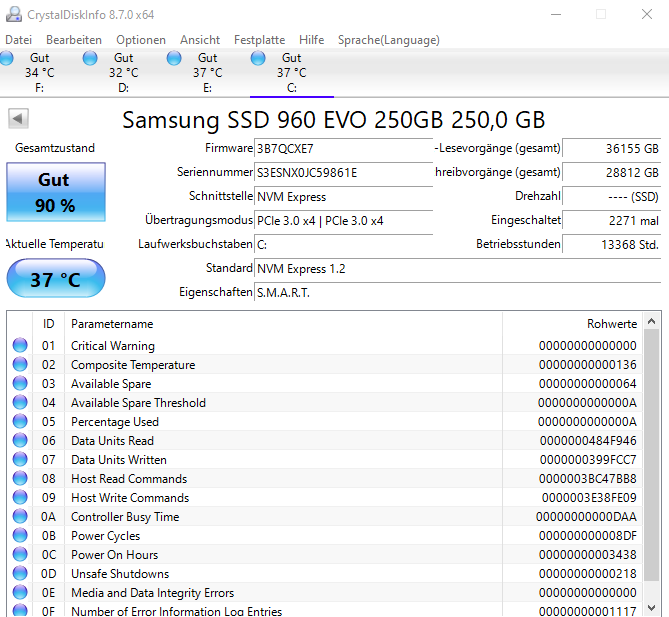Click the Gut 90 % health status button
669x617 pixels.
(56, 192)
